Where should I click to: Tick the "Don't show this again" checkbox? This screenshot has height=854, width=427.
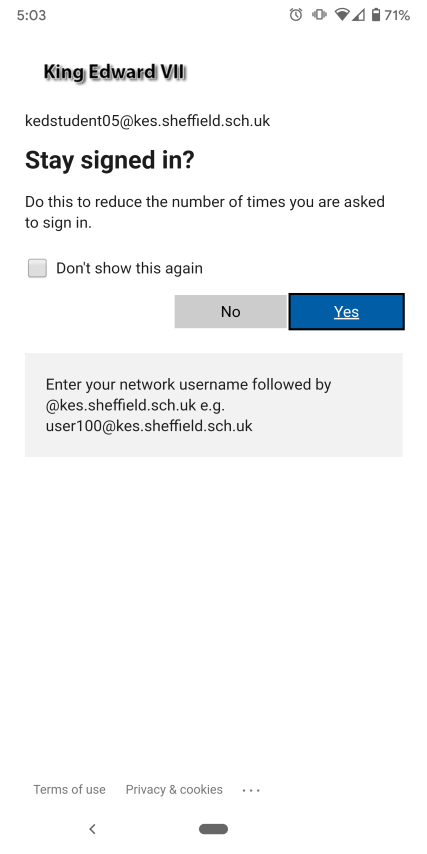click(37, 268)
